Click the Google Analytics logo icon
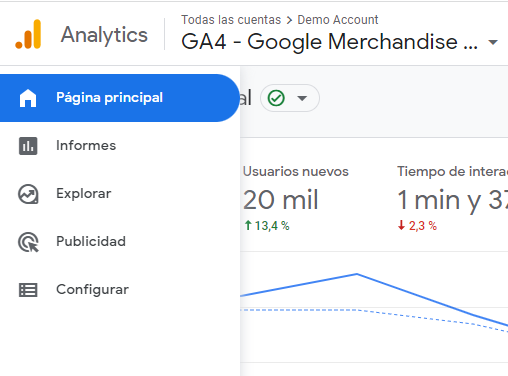Viewport: 508px width, 376px height. coord(28,34)
